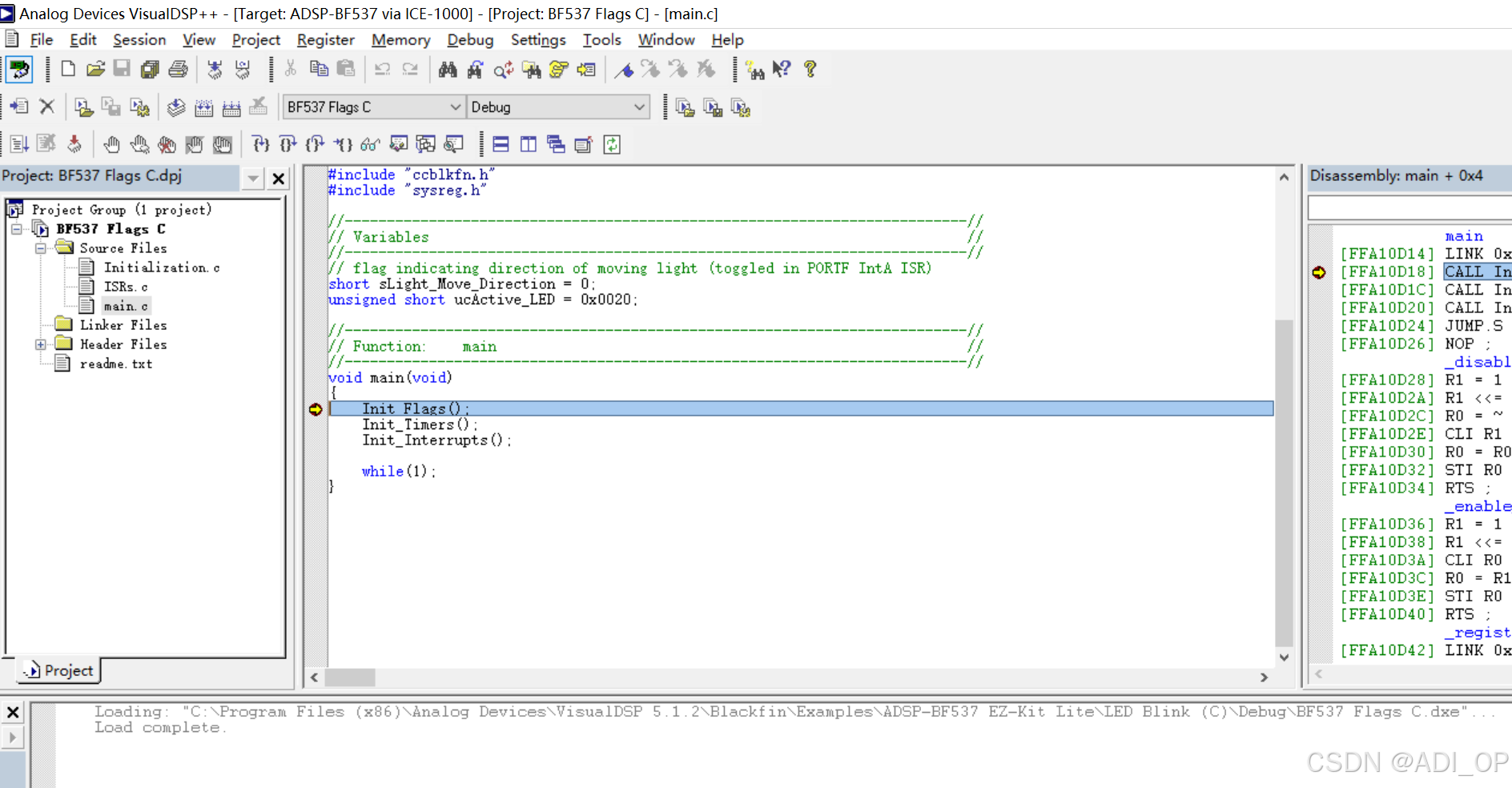Viewport: 1512px width, 788px height.
Task: Select readme.txt in project tree
Action: [115, 364]
